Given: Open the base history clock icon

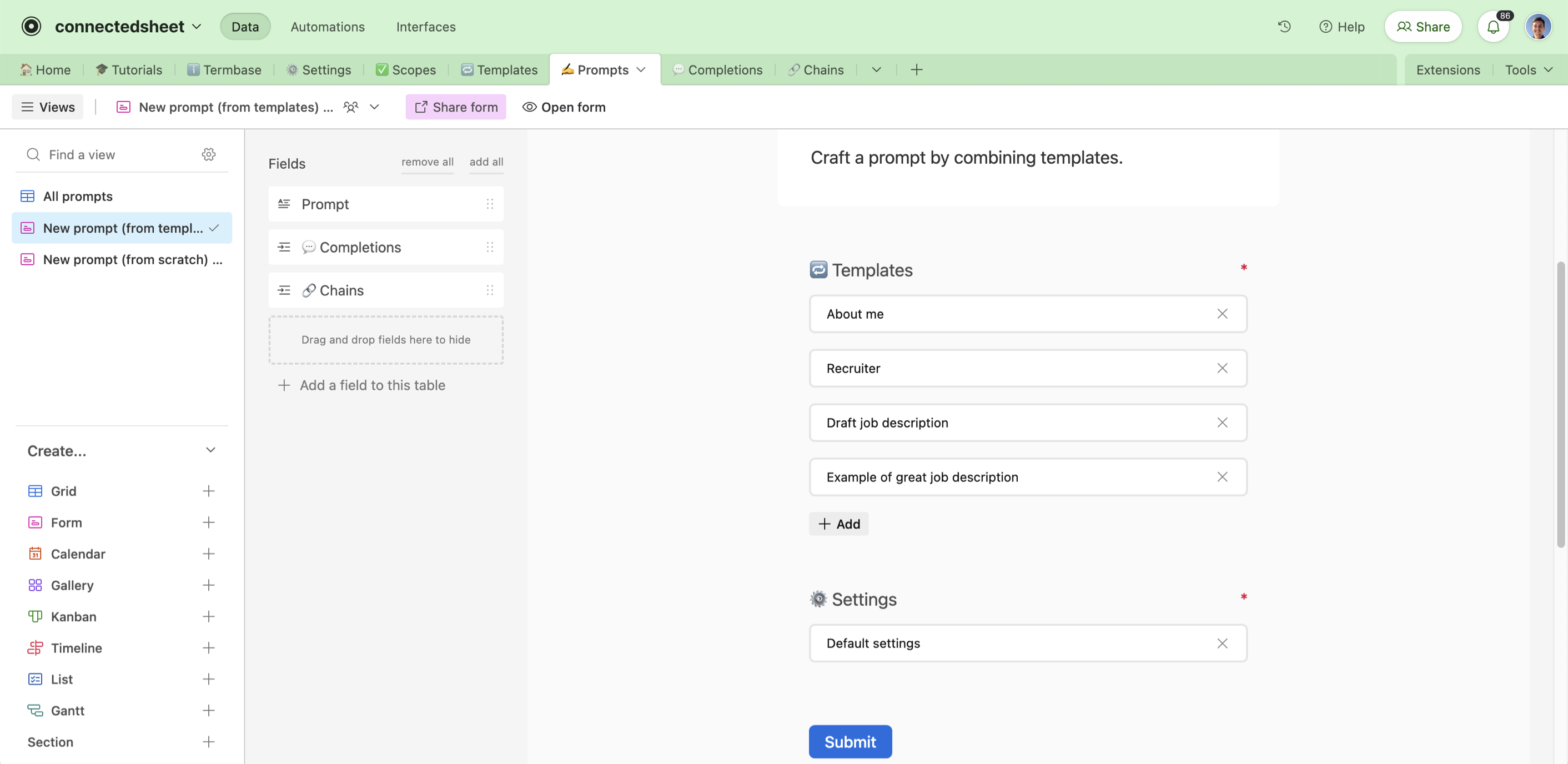Looking at the screenshot, I should pos(1284,26).
